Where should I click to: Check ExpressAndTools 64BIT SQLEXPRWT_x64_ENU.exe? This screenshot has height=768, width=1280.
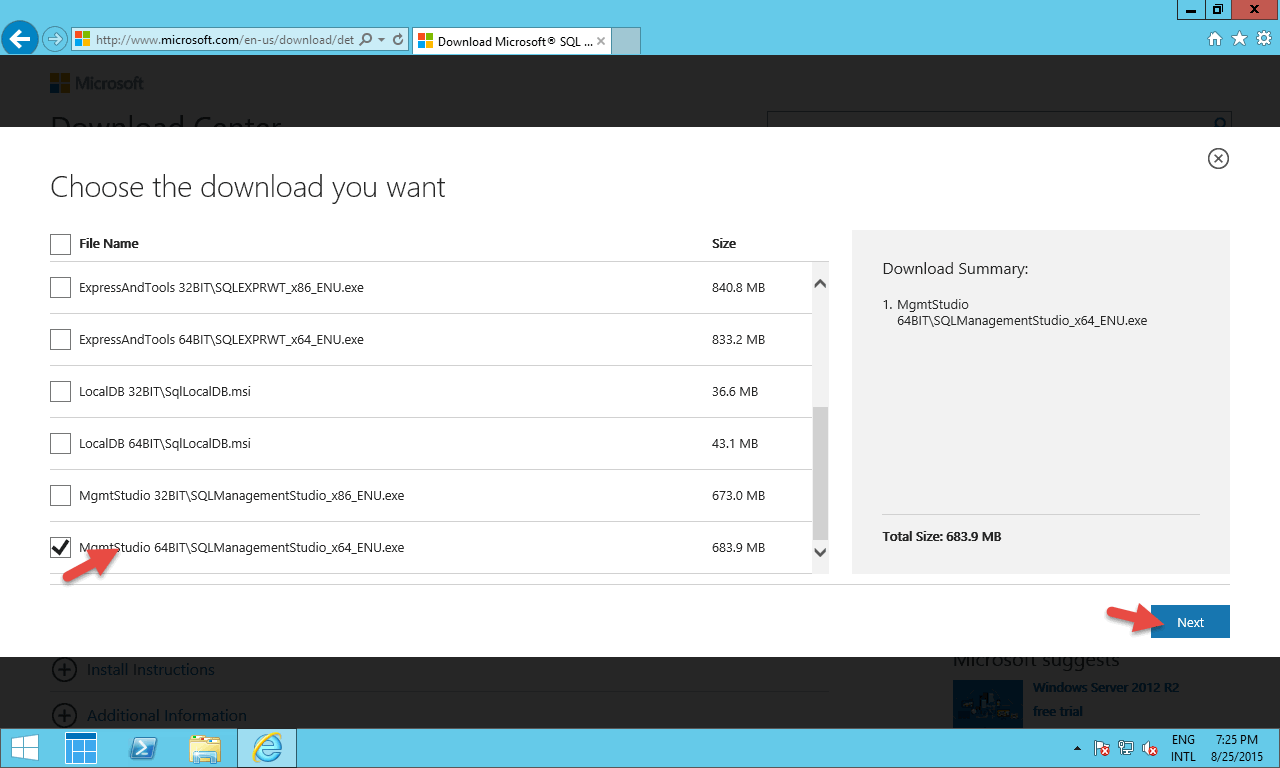[x=61, y=340]
